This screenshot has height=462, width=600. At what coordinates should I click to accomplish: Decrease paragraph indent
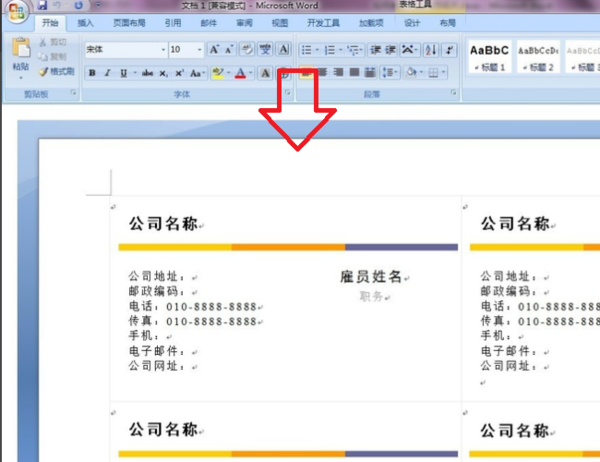pyautogui.click(x=376, y=50)
